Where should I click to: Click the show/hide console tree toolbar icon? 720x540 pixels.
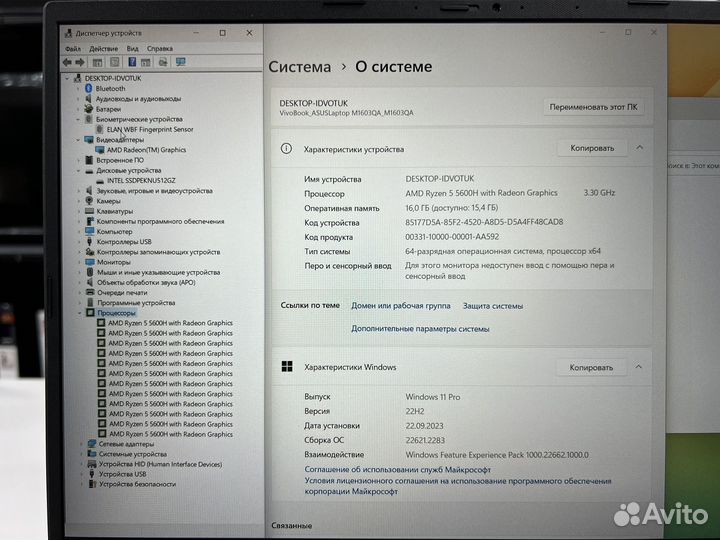[97, 62]
